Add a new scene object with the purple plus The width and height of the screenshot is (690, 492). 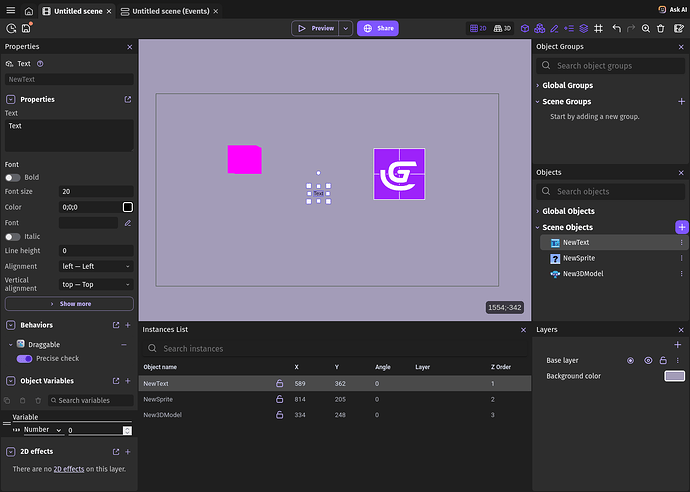click(681, 227)
